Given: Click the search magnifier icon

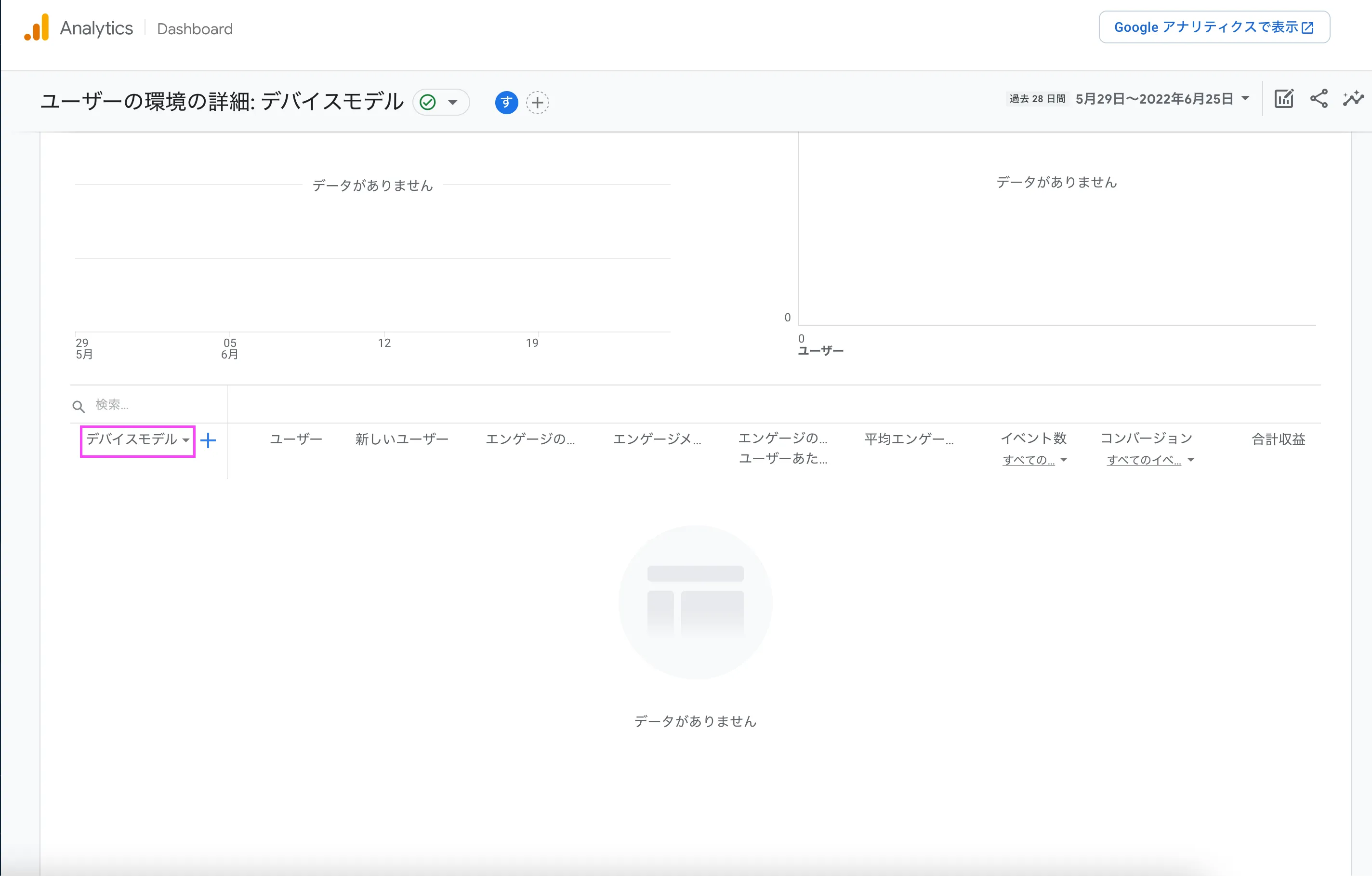Looking at the screenshot, I should point(79,406).
